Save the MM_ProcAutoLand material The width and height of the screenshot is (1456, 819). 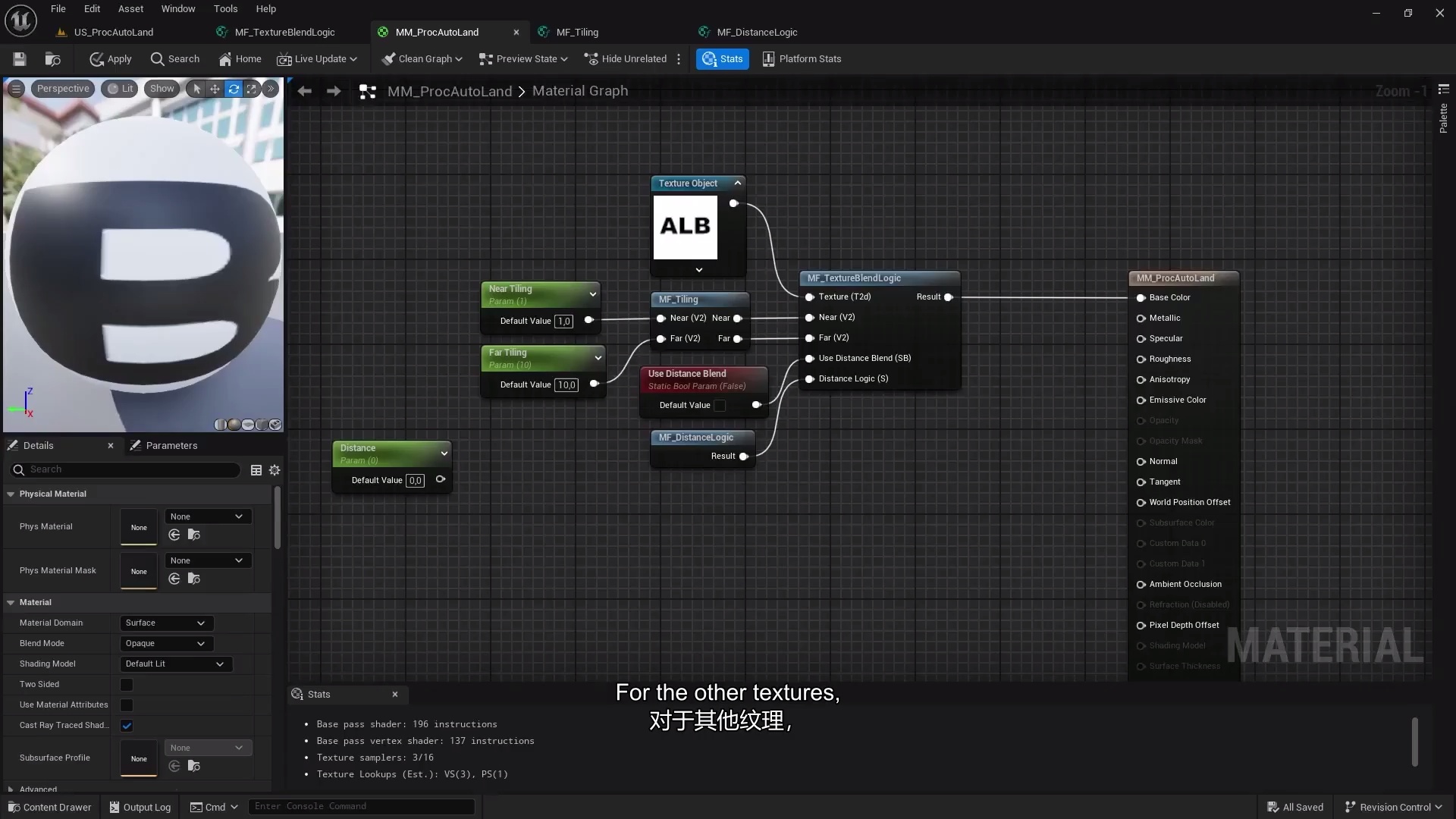point(19,59)
